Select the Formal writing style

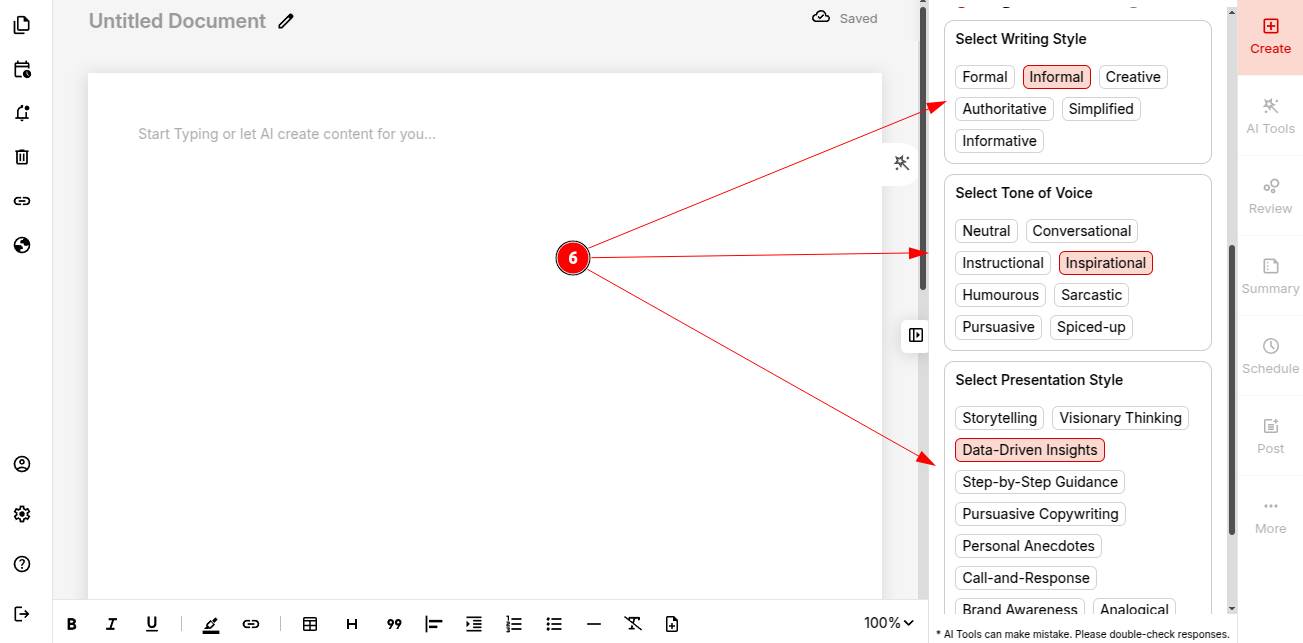point(984,77)
